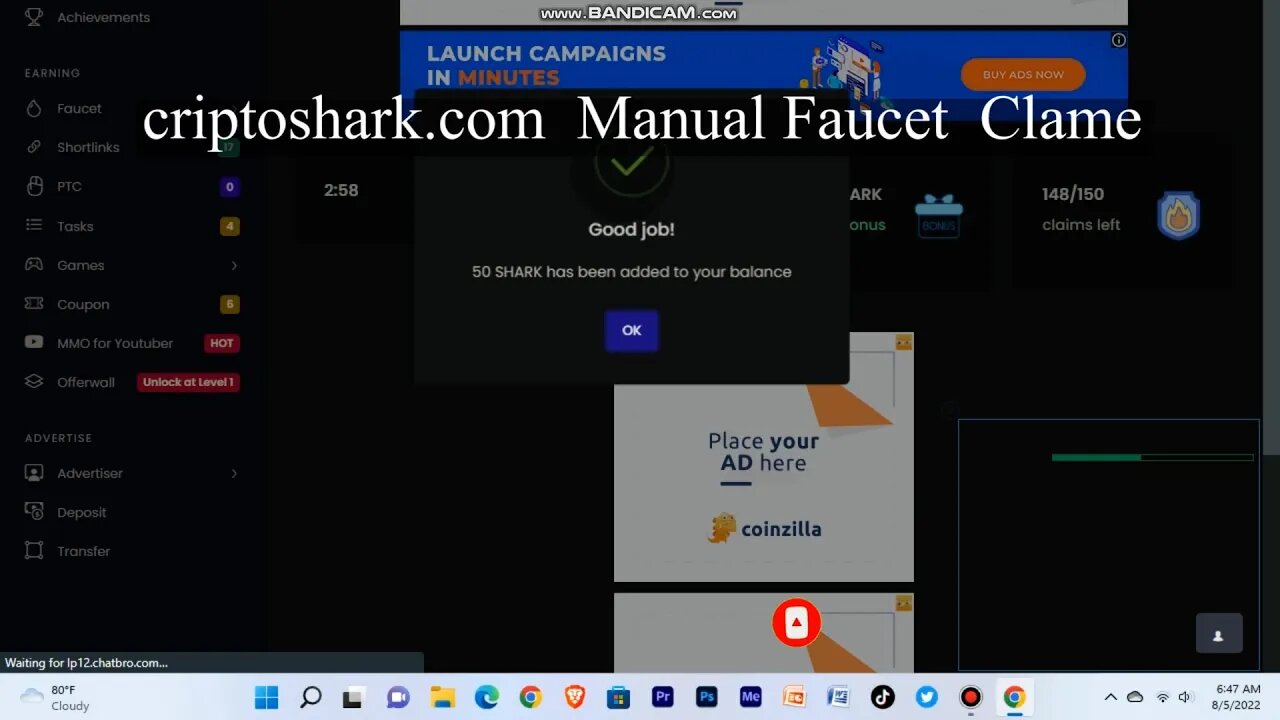
Task: Click the chat user icon button
Action: click(x=1219, y=634)
